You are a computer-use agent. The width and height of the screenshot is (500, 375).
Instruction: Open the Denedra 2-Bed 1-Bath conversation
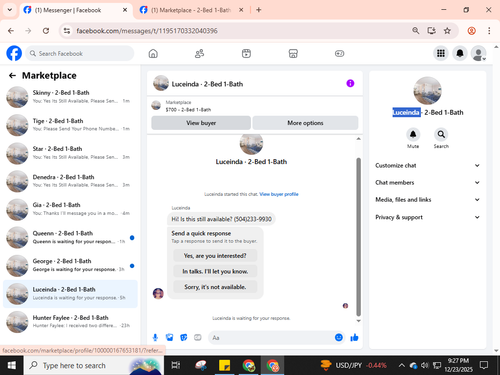tap(70, 181)
